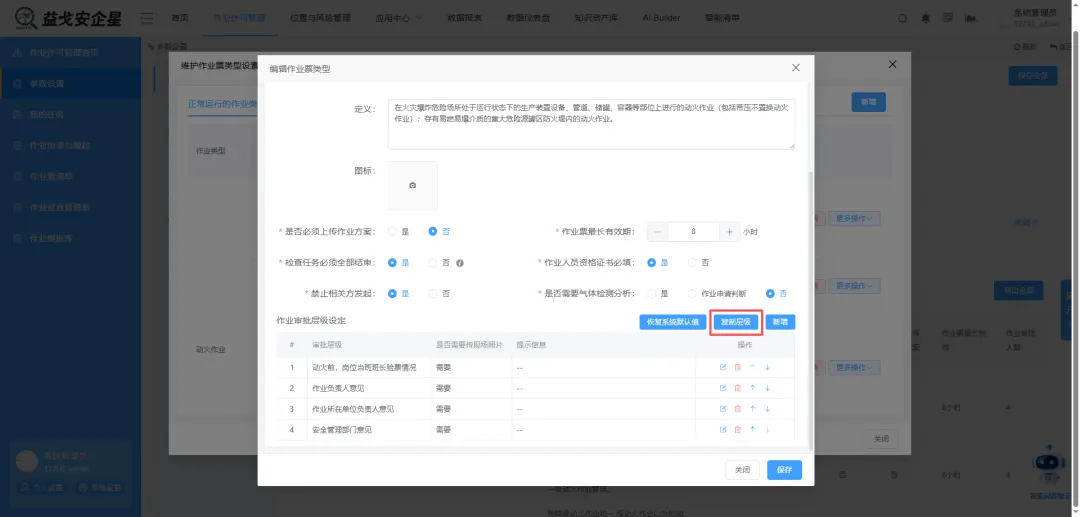
Task: Open search in the top header
Action: click(902, 19)
